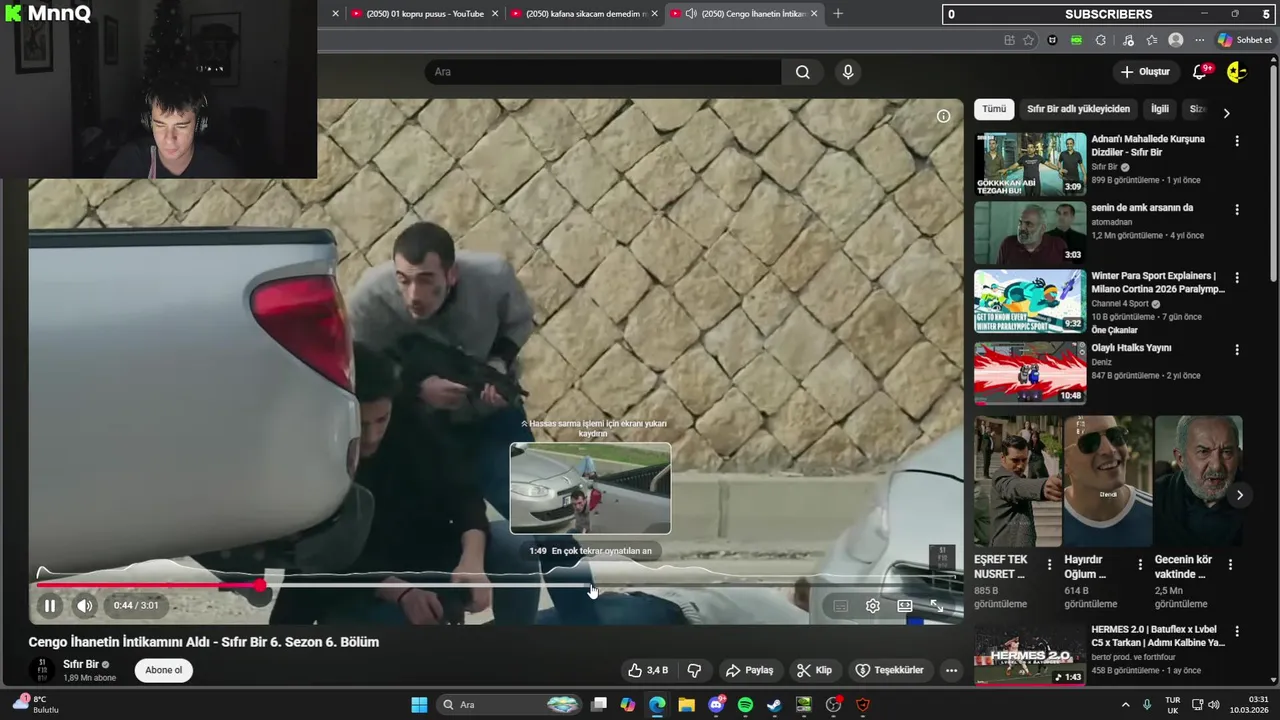The image size is (1280, 720).
Task: Like the video with 3,4 B likes
Action: (648, 670)
